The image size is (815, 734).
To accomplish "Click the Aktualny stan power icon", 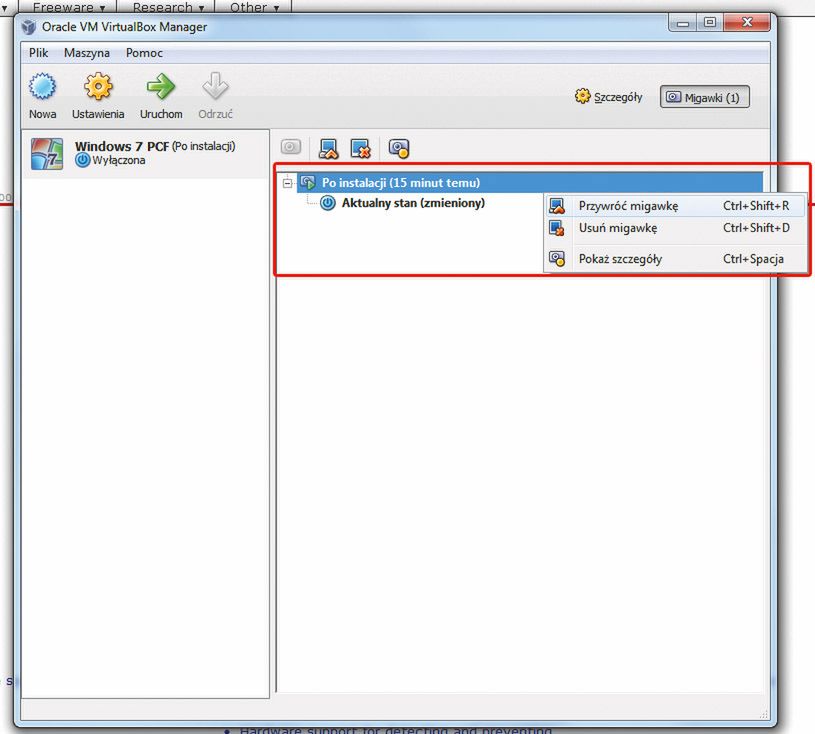I will click(x=327, y=203).
